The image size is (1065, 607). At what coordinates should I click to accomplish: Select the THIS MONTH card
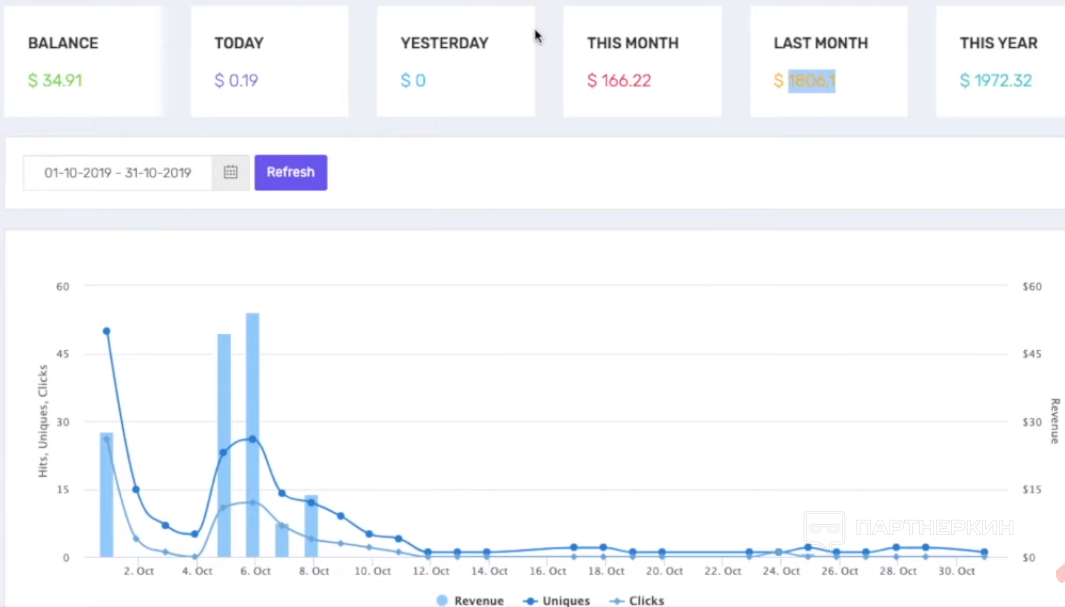642,62
